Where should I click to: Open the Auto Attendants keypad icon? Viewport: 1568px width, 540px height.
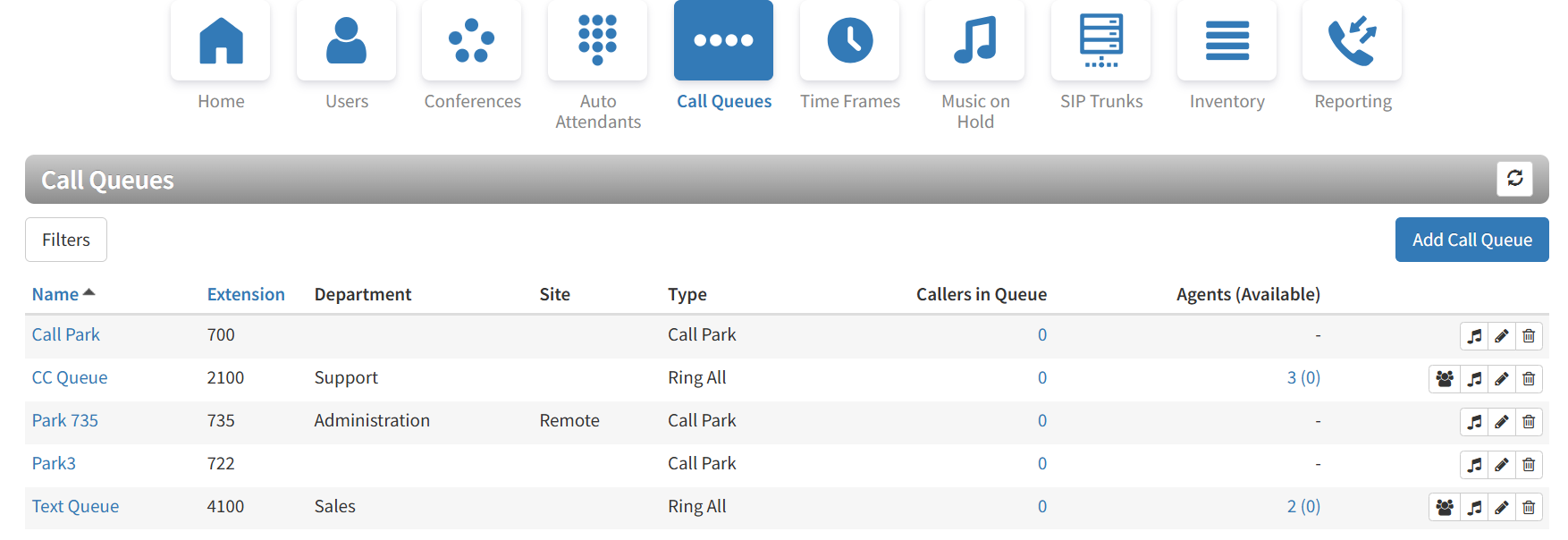tap(597, 41)
